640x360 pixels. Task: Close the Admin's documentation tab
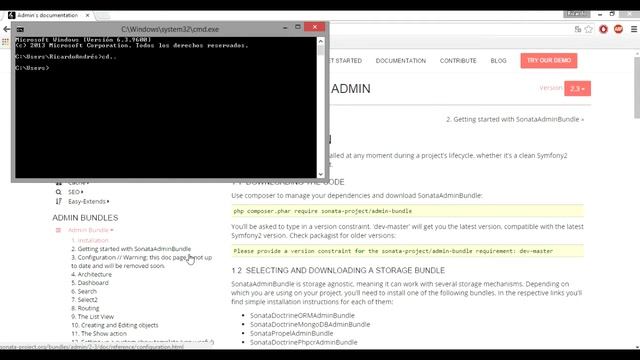click(x=87, y=15)
